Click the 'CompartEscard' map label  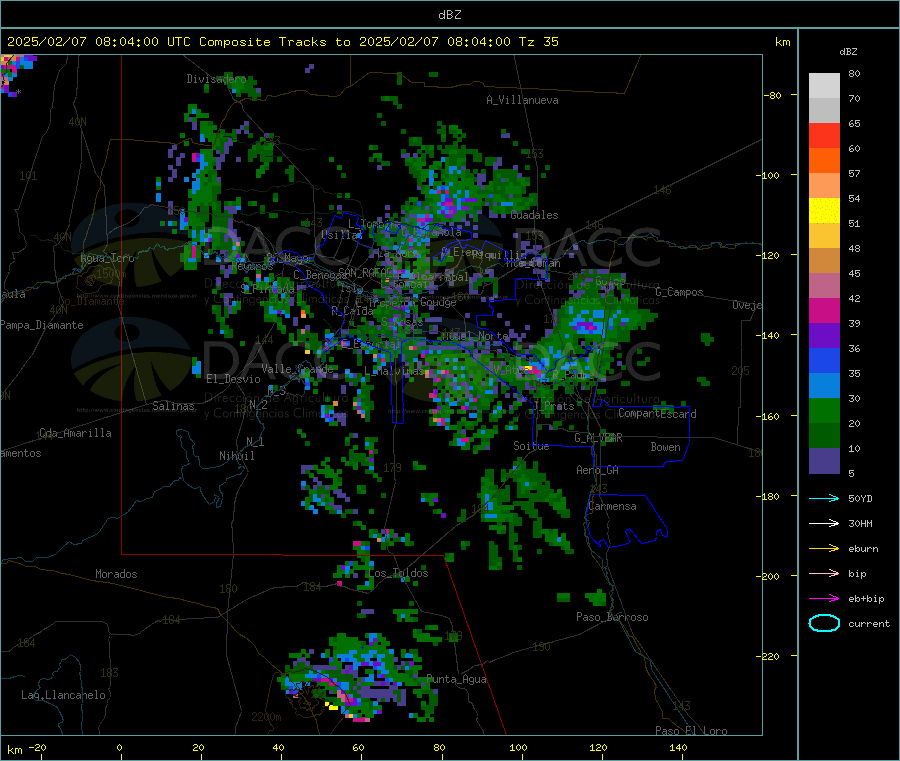point(657,413)
